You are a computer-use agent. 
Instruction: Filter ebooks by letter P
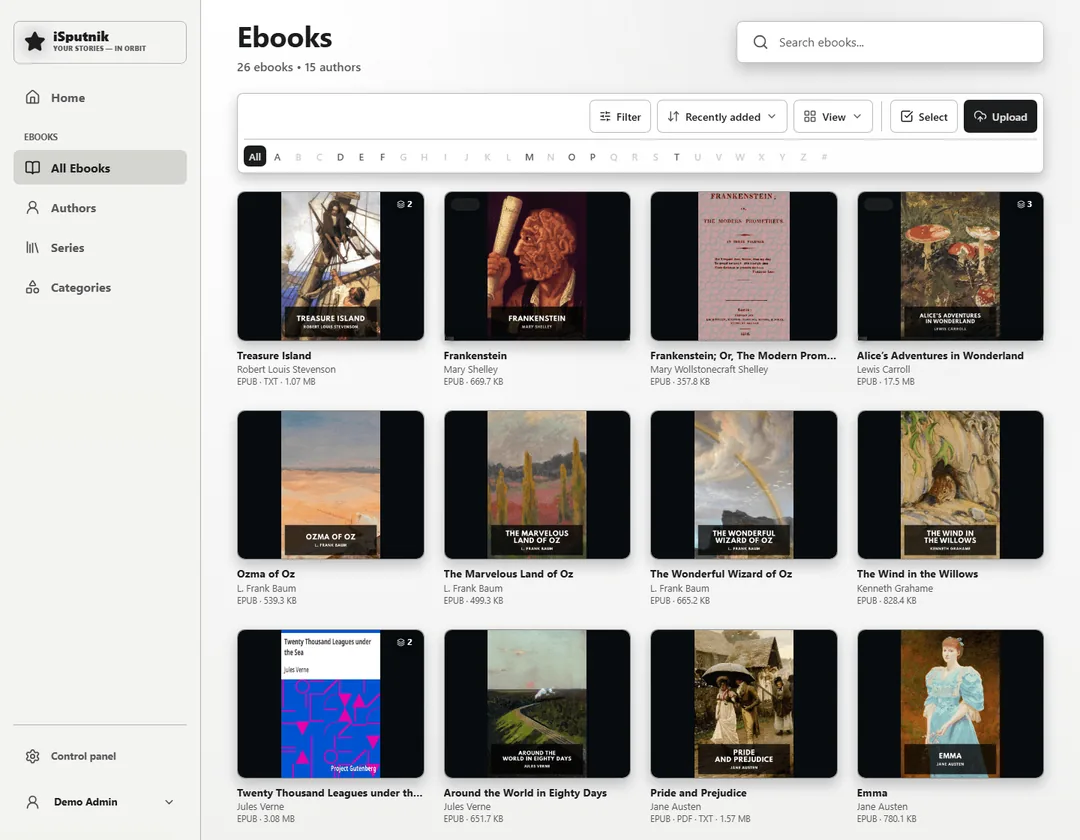[x=592, y=157]
